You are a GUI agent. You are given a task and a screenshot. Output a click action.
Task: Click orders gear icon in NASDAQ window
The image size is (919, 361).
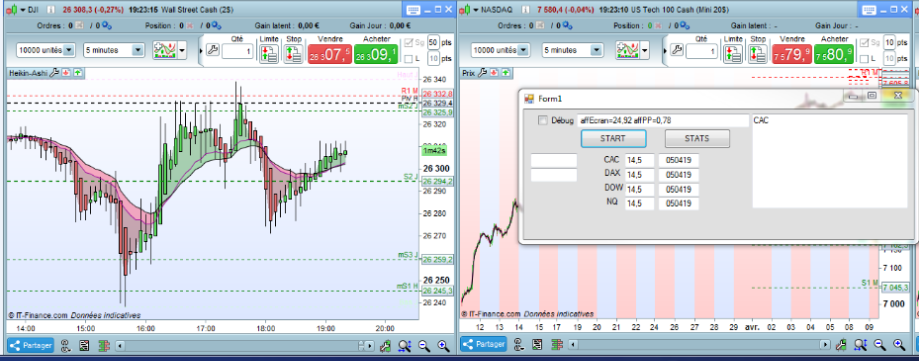click(568, 26)
